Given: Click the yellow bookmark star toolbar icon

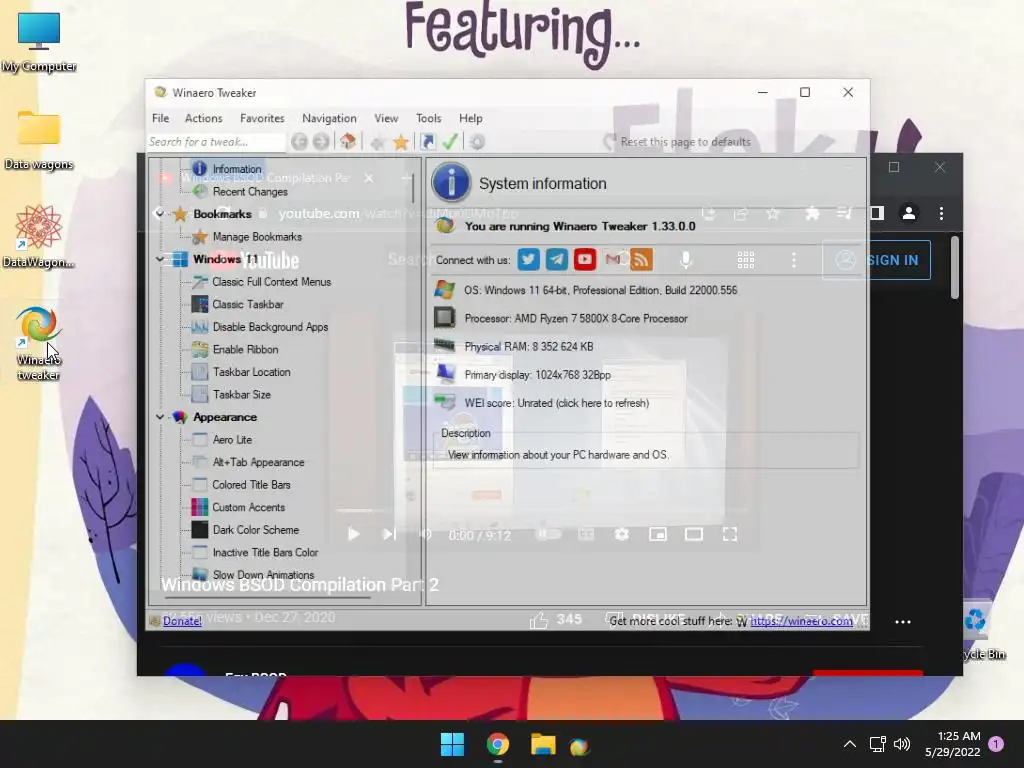Looking at the screenshot, I should coord(400,142).
